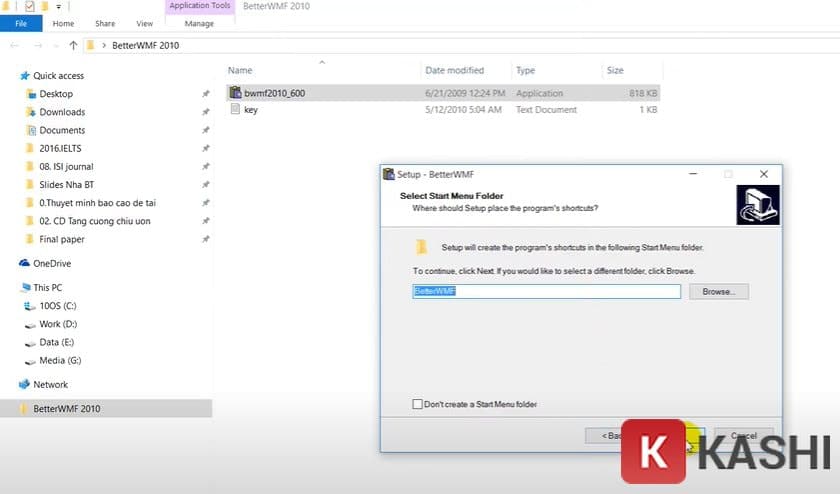Click the bwmf2010_600 application icon

[235, 93]
